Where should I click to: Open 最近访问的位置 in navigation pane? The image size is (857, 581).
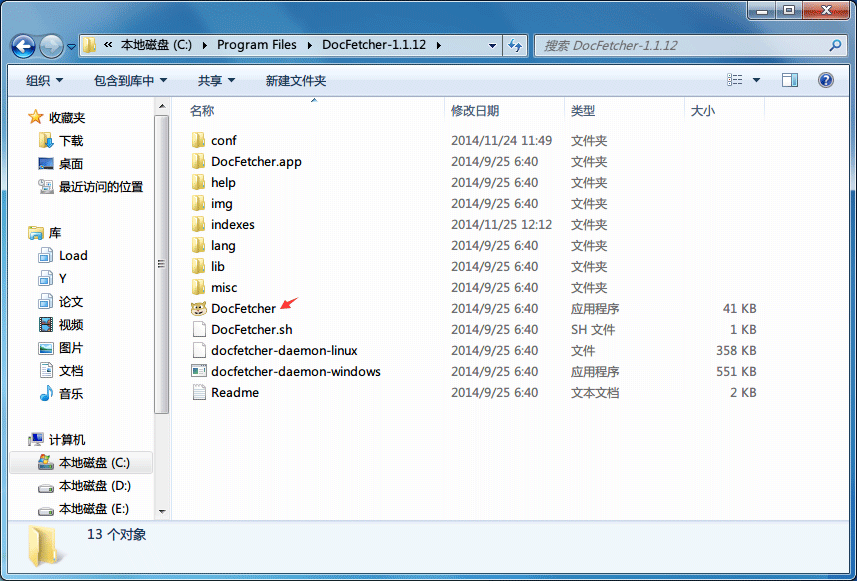tap(101, 187)
